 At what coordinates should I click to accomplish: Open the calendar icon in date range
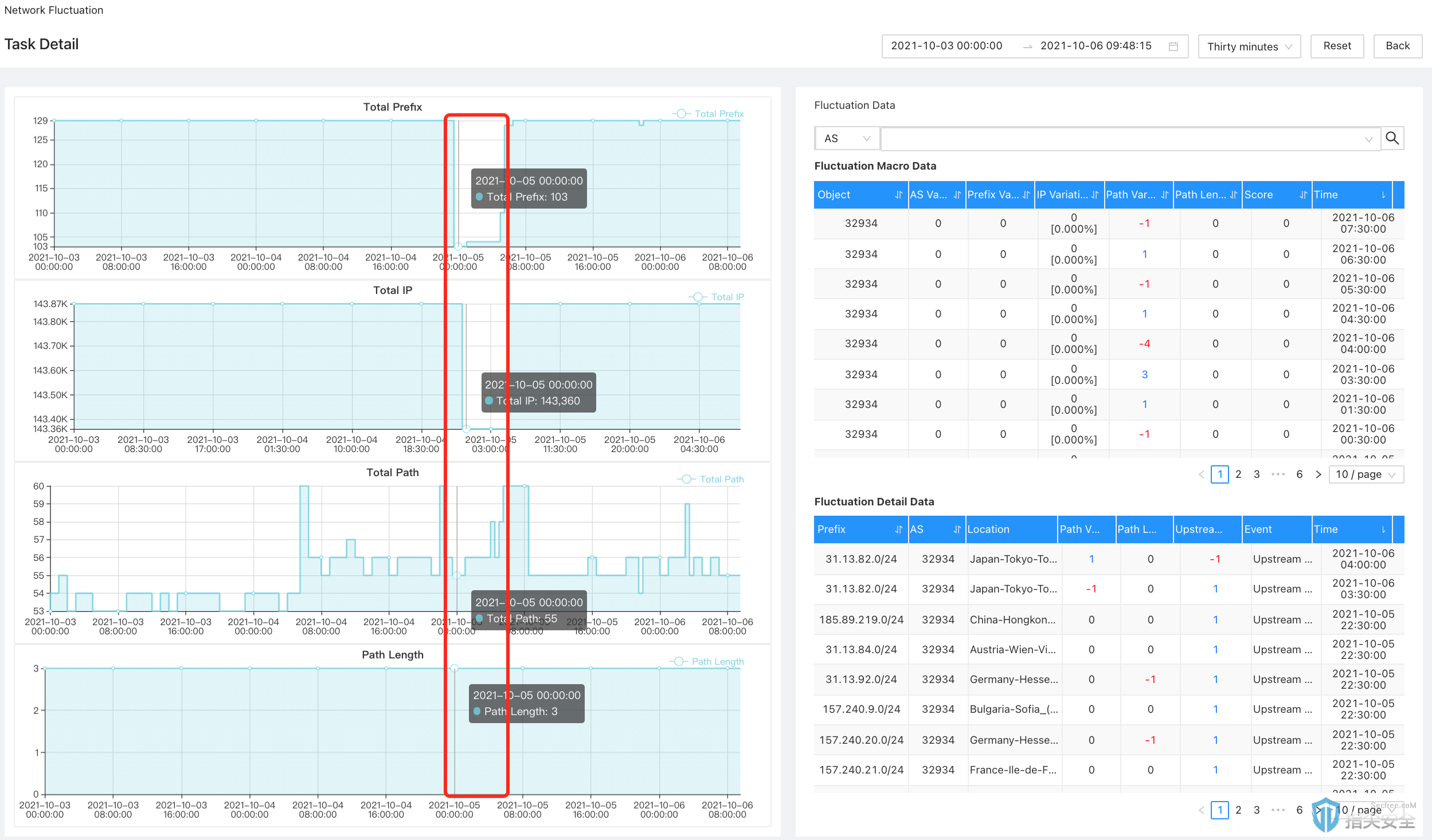[1173, 46]
